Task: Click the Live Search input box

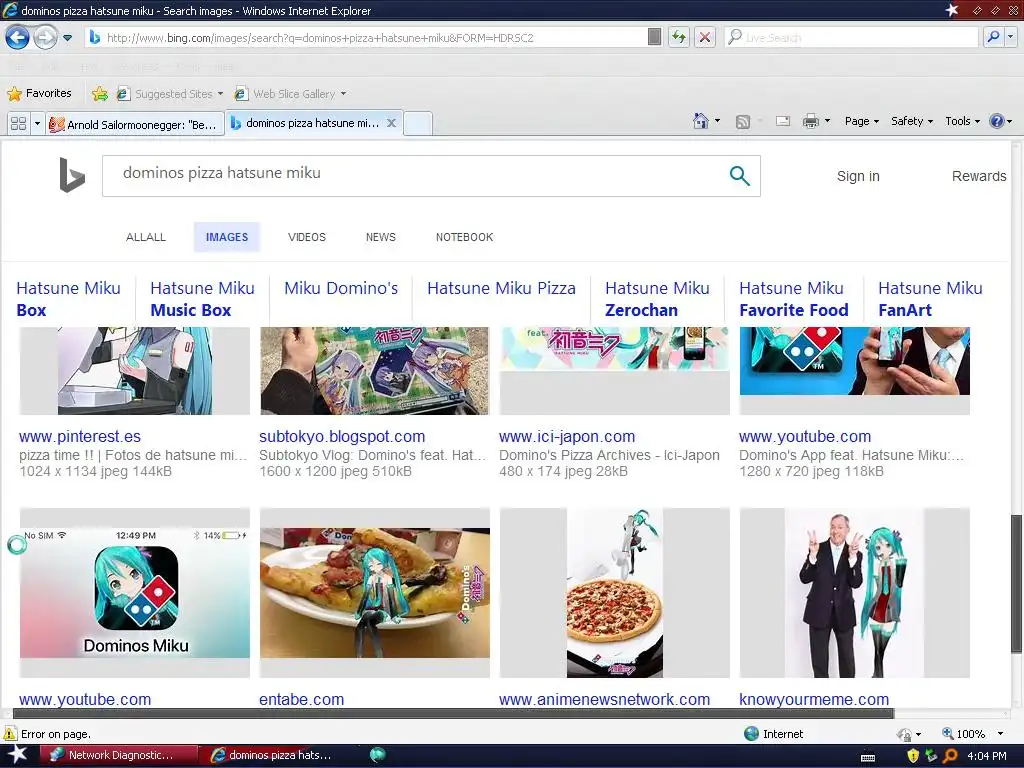Action: (852, 38)
